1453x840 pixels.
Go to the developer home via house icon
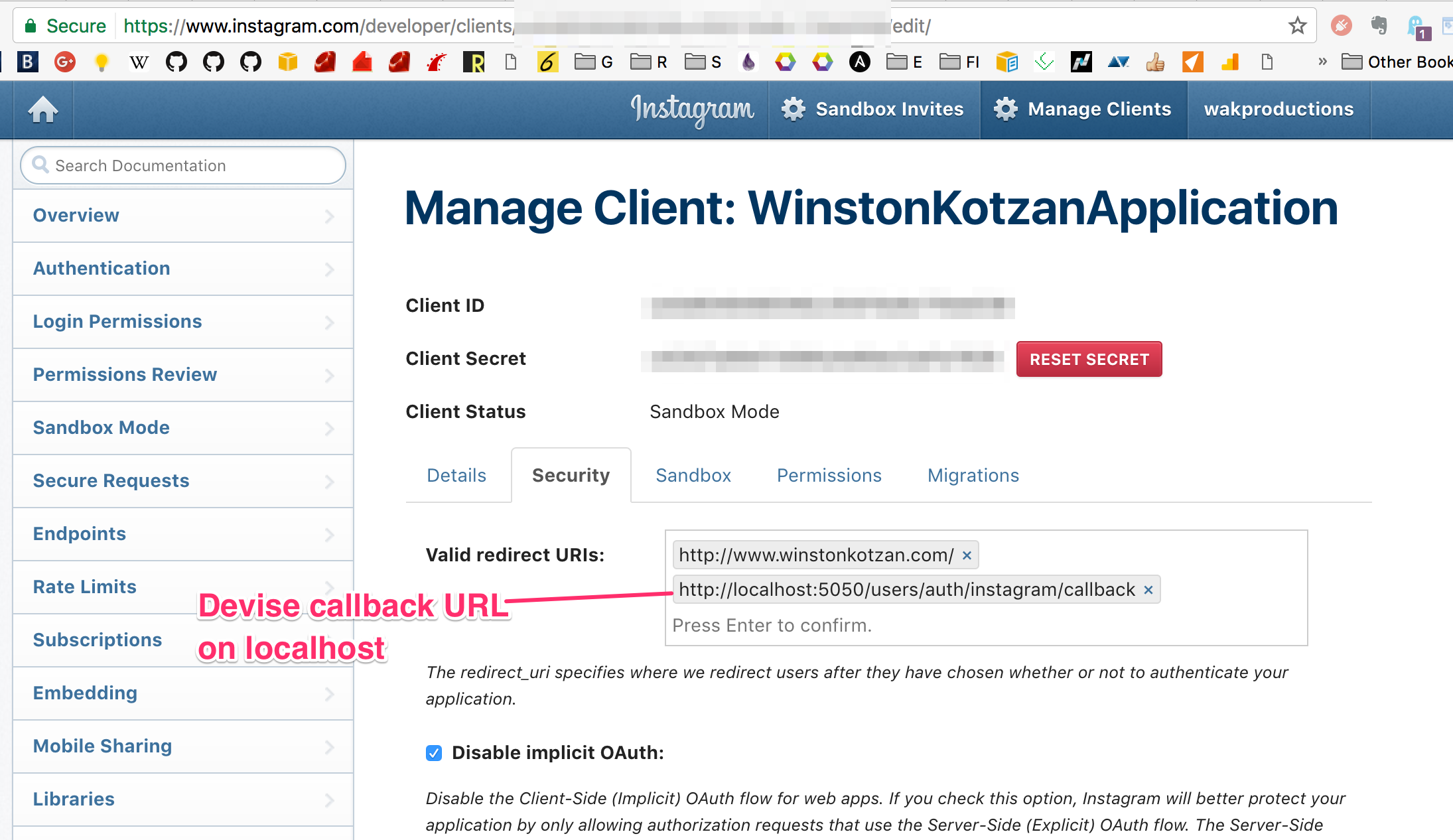pyautogui.click(x=43, y=109)
